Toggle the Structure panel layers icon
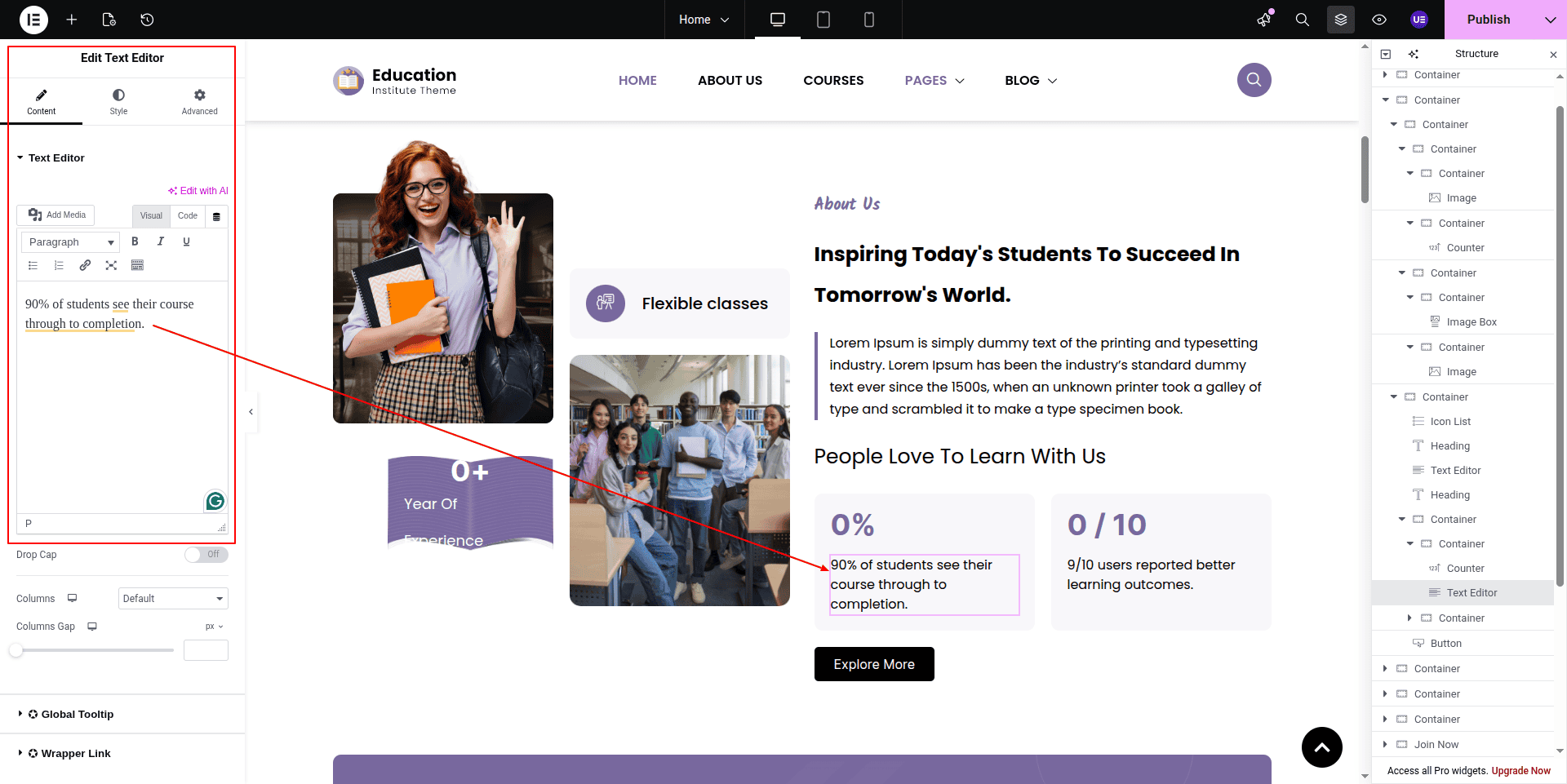The image size is (1567, 784). 1340,20
